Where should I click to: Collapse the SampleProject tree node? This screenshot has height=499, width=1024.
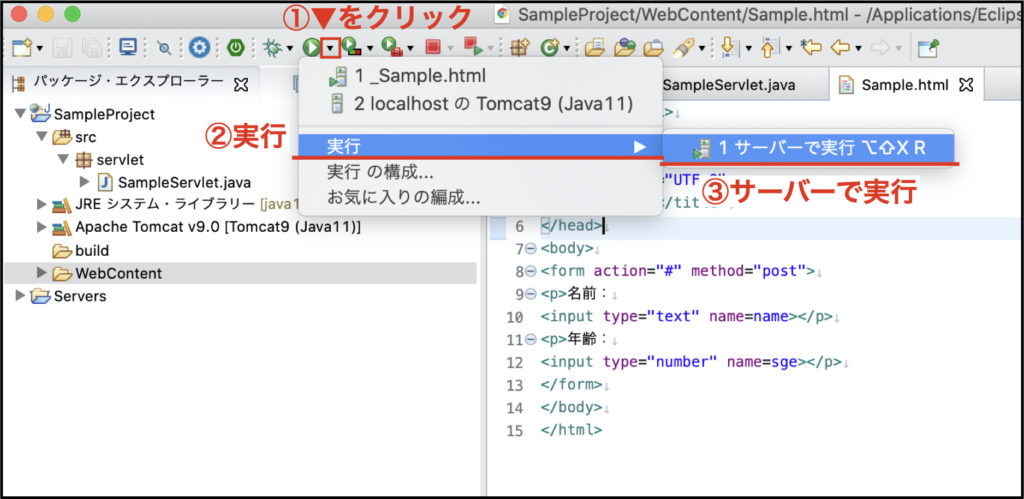pyautogui.click(x=19, y=114)
